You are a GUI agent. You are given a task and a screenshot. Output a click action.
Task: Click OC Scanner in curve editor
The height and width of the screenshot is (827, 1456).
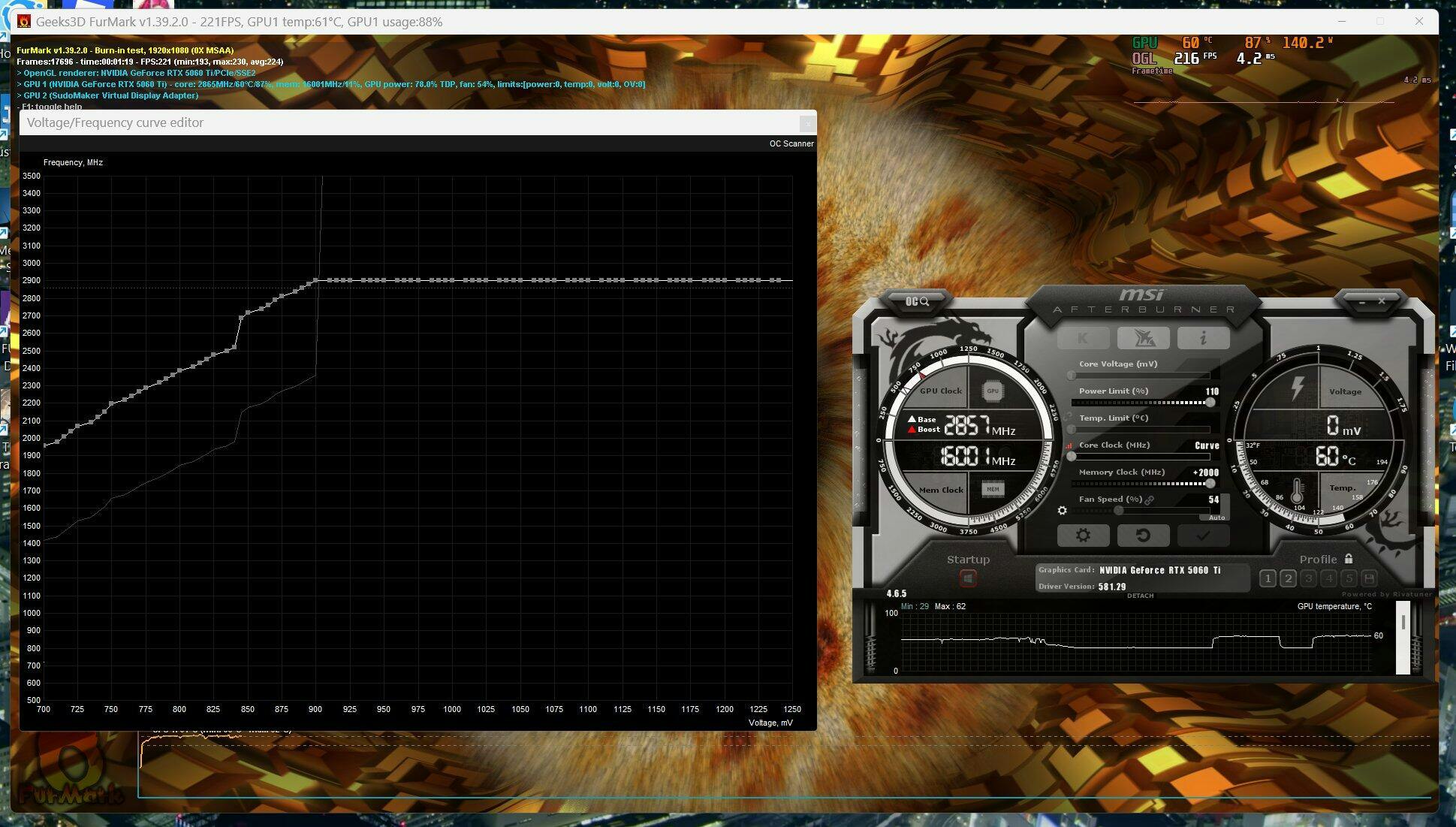coord(791,143)
